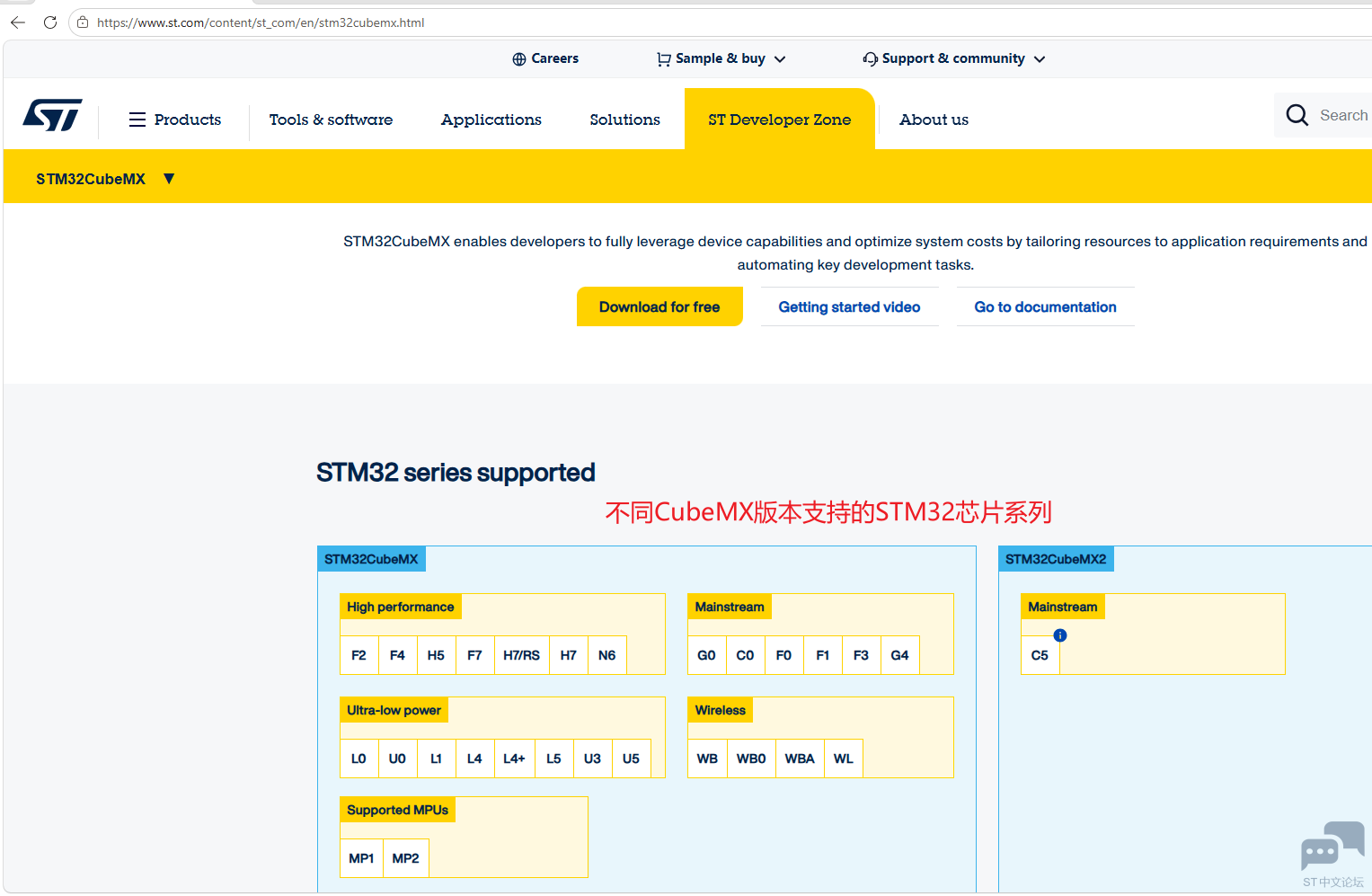Select the L5 series tile
Screen dimensions: 1372x896
pyautogui.click(x=553, y=758)
